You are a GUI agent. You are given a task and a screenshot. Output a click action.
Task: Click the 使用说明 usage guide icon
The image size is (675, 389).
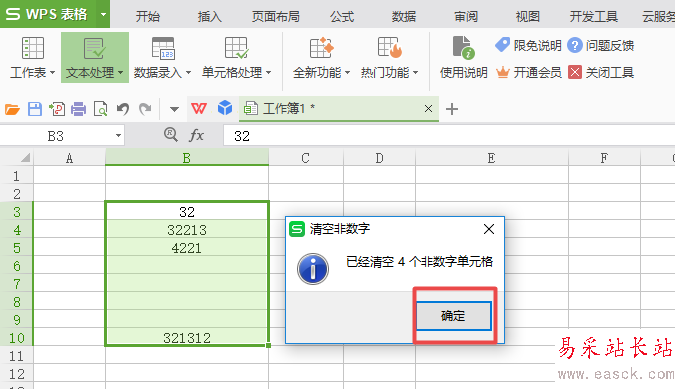click(463, 48)
